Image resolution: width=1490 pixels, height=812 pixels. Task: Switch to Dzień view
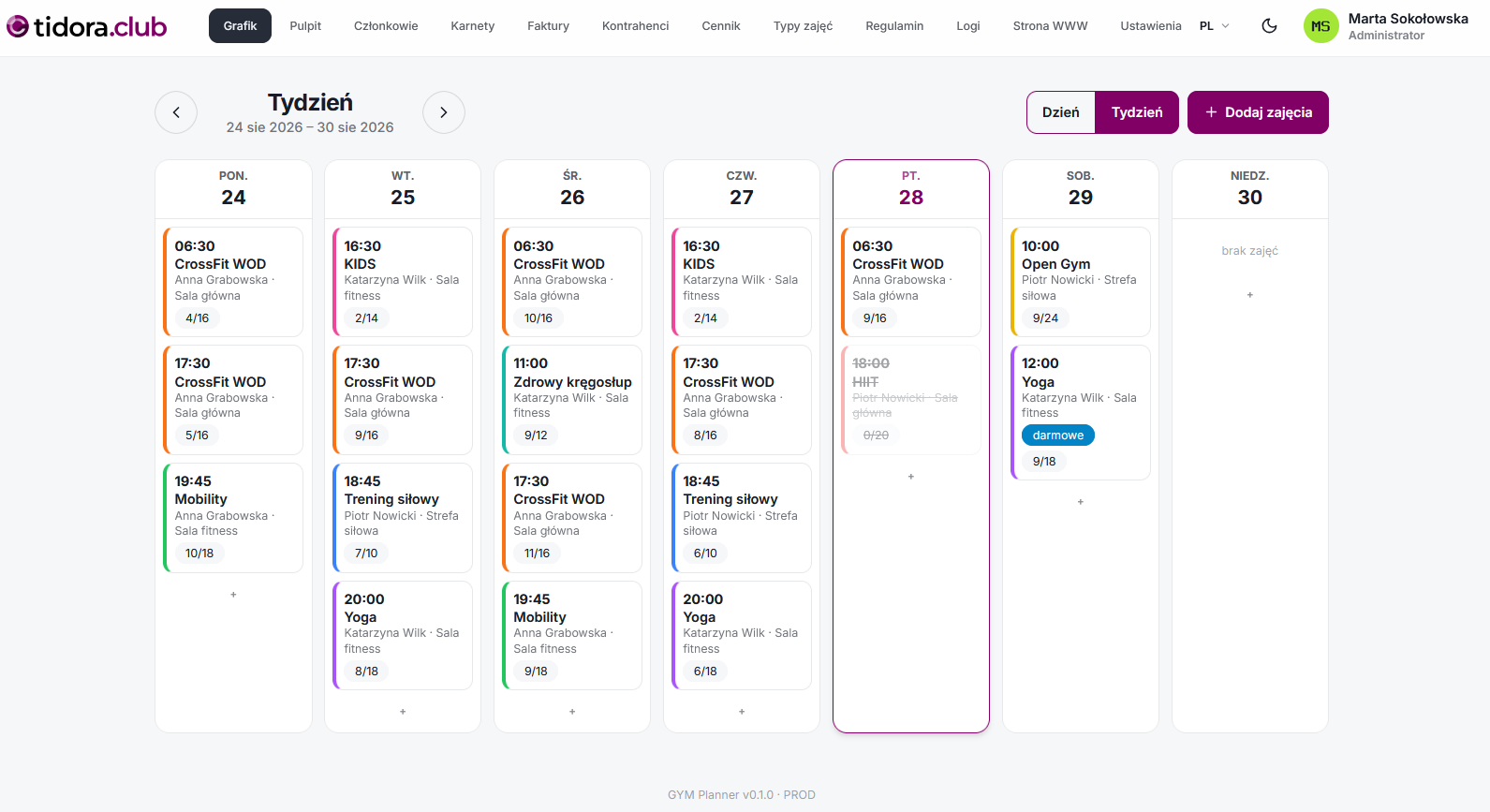(1061, 112)
